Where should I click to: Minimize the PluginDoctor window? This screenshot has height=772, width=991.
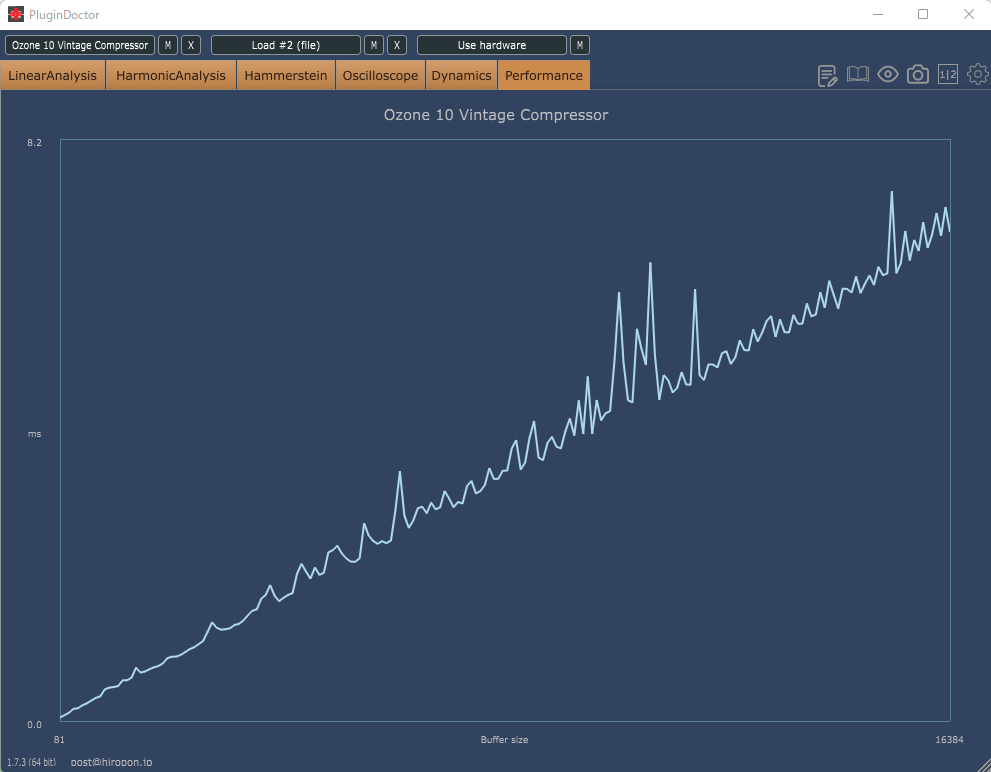(877, 14)
